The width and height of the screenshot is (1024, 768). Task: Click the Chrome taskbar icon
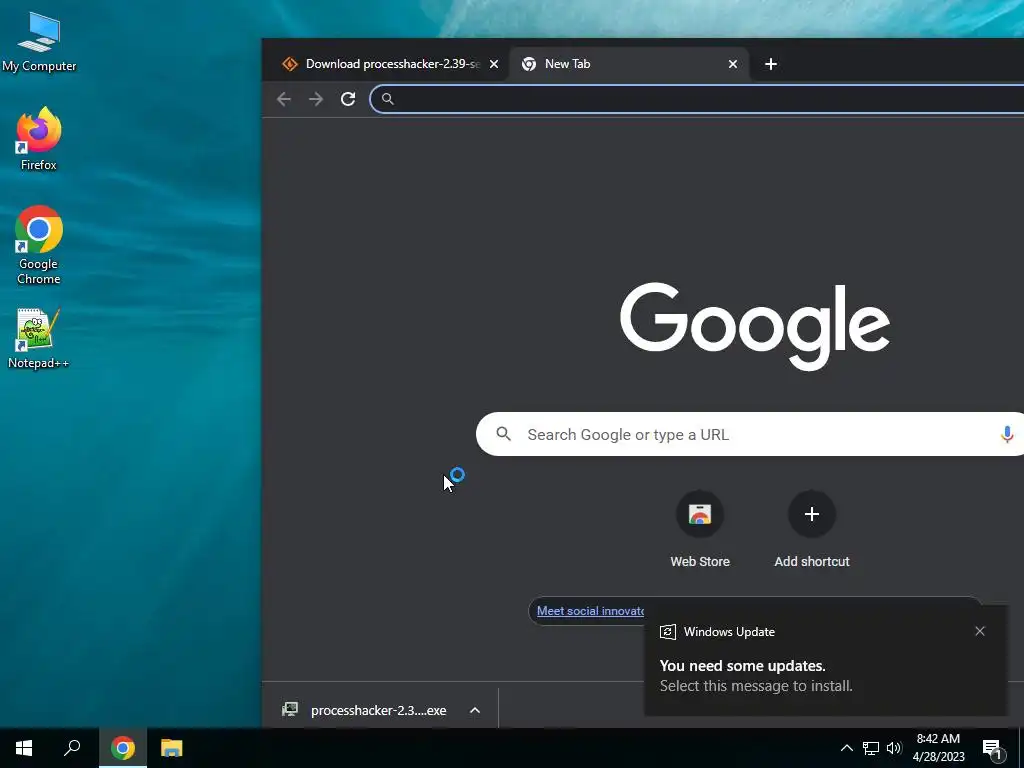coord(123,748)
